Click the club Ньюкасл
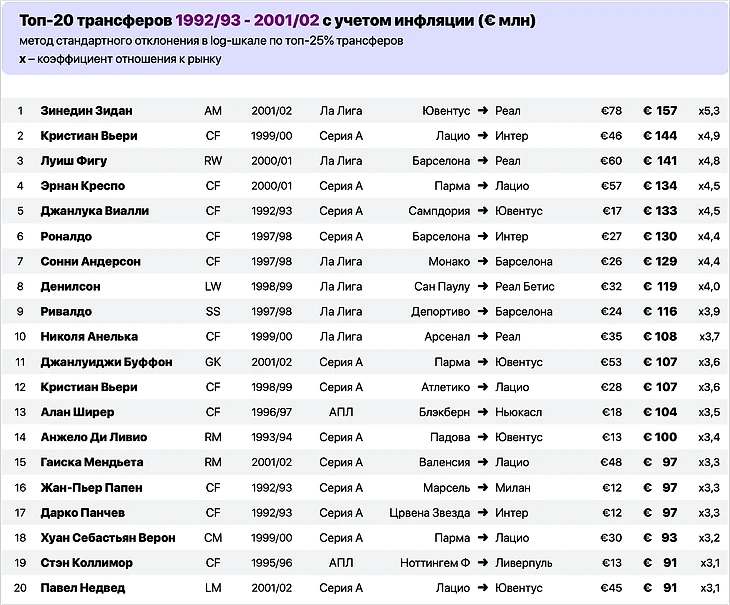 coord(519,412)
